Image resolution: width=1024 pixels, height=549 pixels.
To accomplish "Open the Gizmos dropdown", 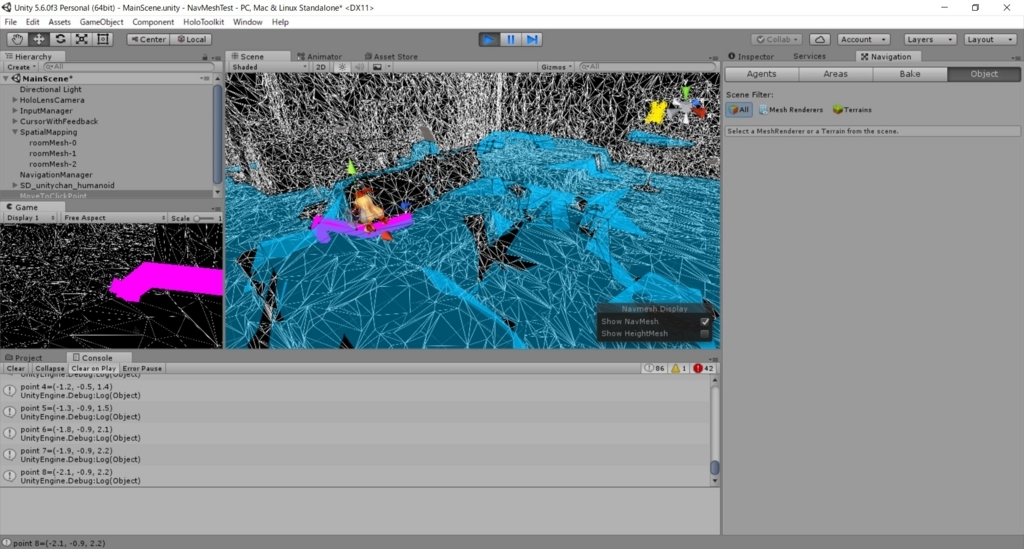I will (556, 67).
